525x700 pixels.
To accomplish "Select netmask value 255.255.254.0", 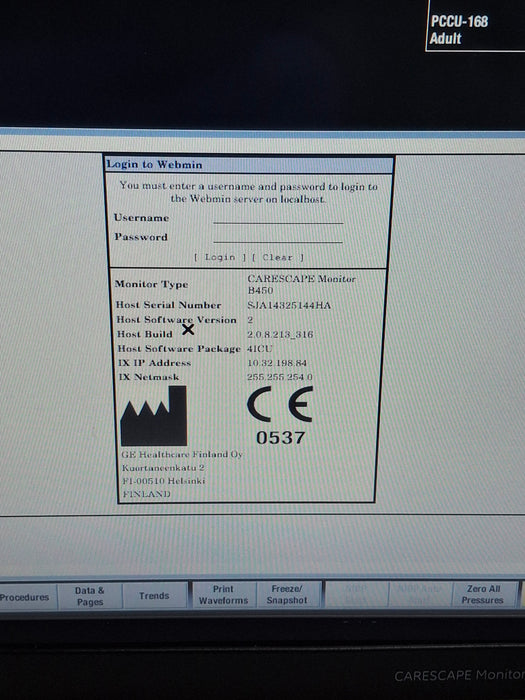I will [280, 377].
